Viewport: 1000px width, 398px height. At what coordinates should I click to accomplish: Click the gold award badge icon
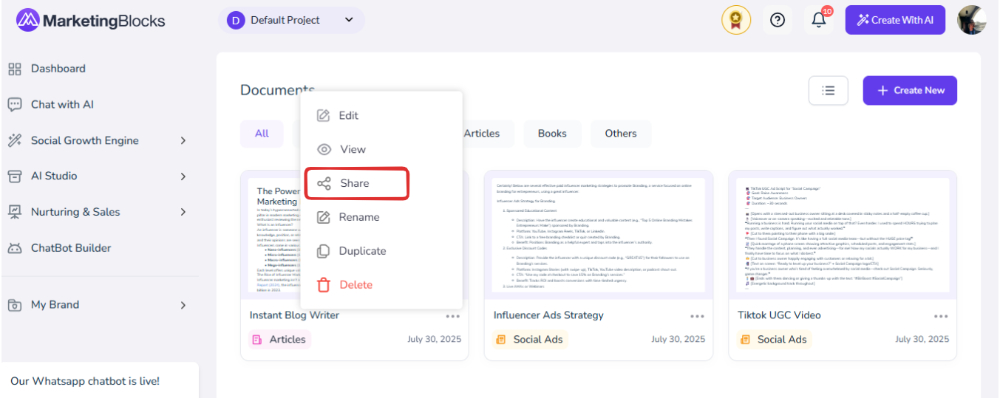pos(735,20)
